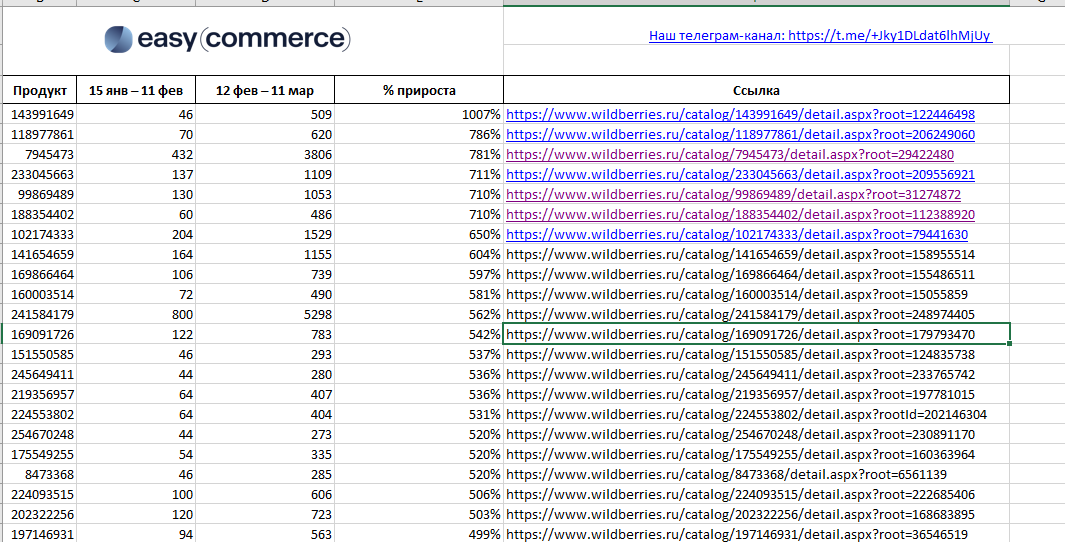Follow the visited link for product 99869489
Viewport: 1065px width, 542px height.
tap(733, 195)
